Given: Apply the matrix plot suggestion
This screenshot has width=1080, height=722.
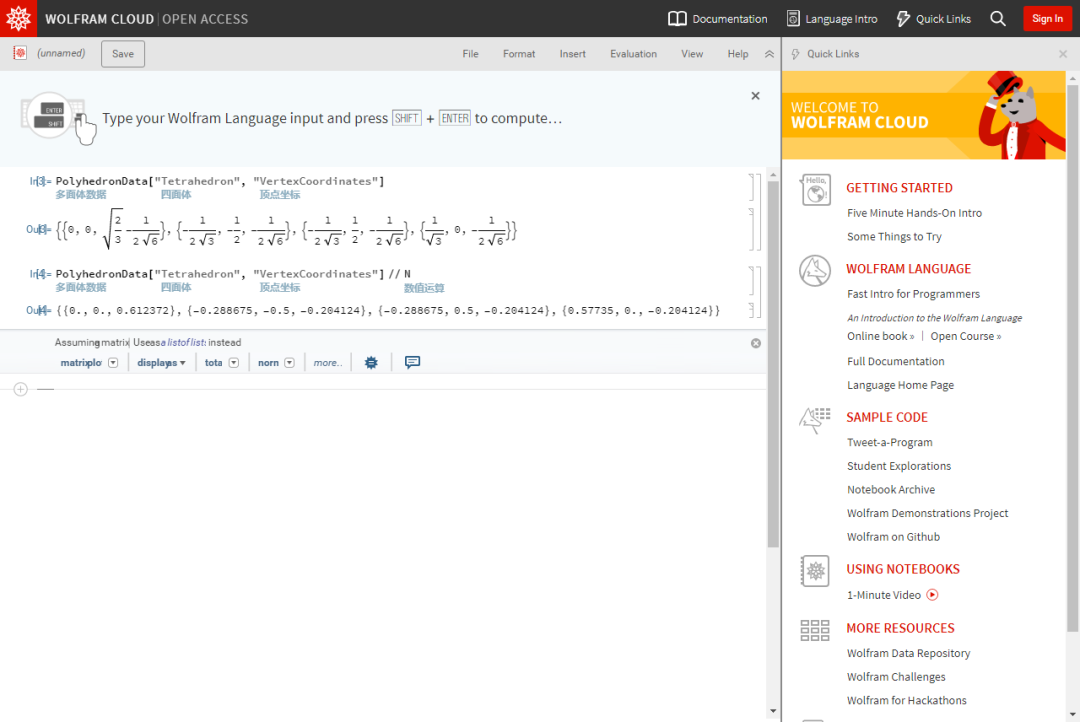Looking at the screenshot, I should (81, 362).
